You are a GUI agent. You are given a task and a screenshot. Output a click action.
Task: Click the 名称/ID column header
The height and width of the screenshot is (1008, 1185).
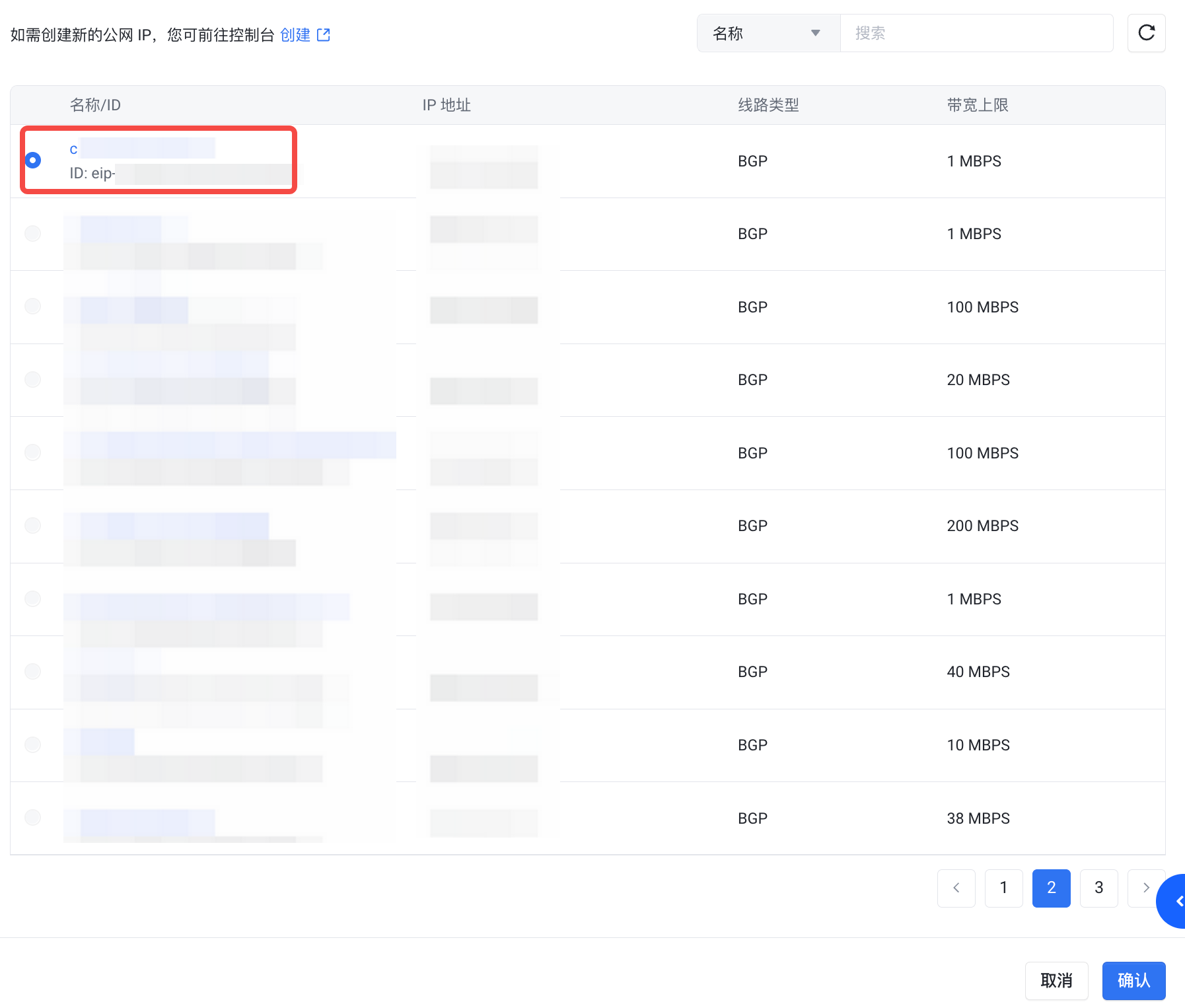(95, 105)
